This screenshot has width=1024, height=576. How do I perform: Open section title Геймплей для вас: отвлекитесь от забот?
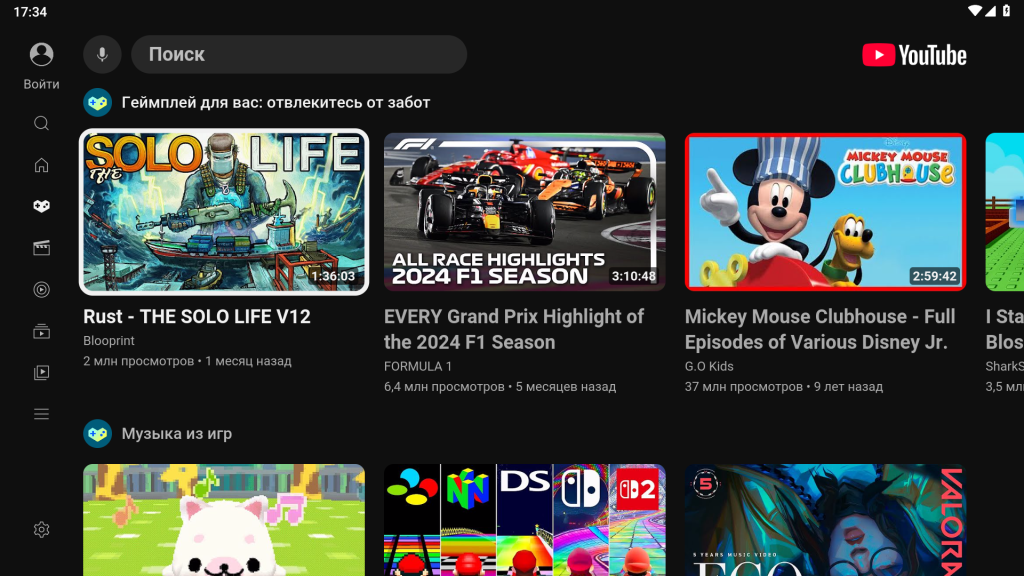click(276, 103)
